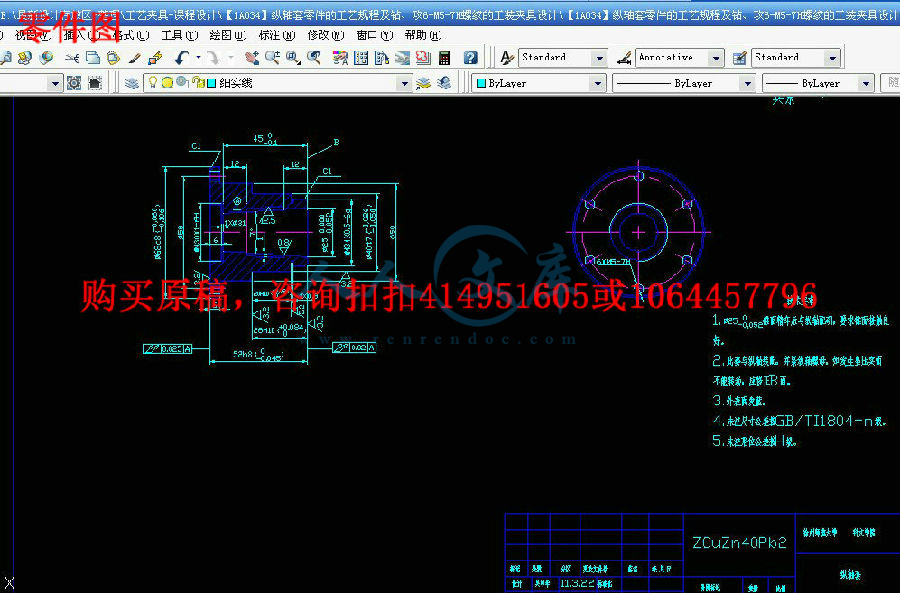Image resolution: width=900 pixels, height=593 pixels.
Task: Click the Zoom Previous icon
Action: (314, 57)
